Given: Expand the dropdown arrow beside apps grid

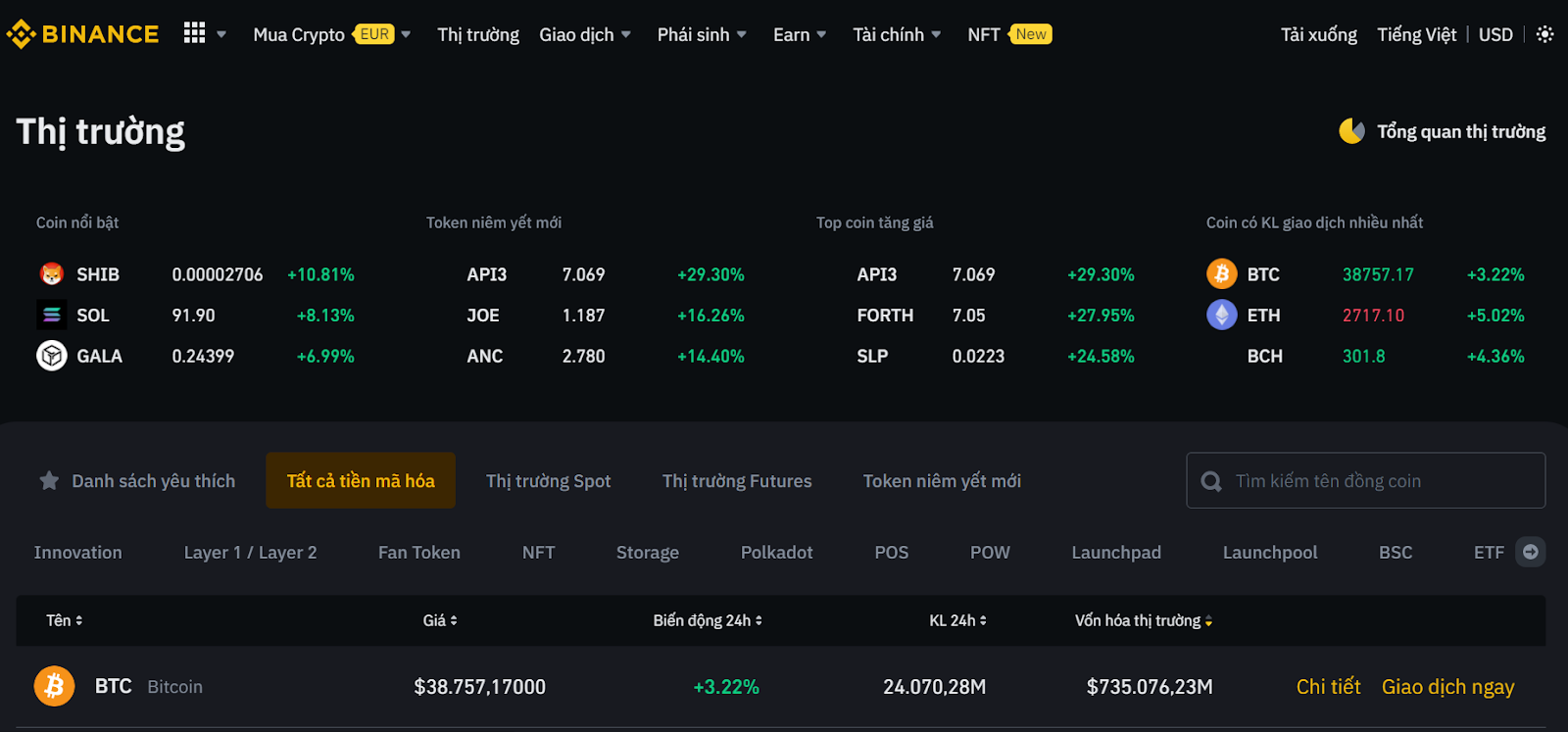Looking at the screenshot, I should [221, 34].
